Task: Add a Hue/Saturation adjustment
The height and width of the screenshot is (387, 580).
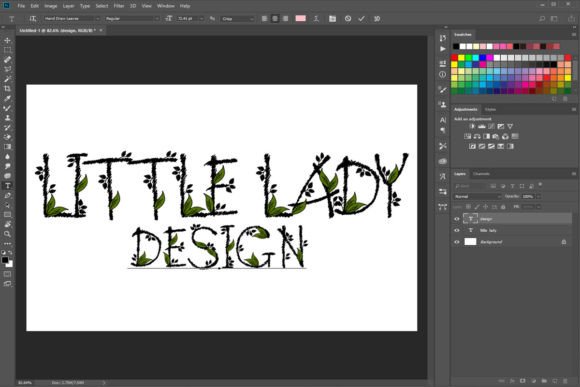Action: click(468, 137)
